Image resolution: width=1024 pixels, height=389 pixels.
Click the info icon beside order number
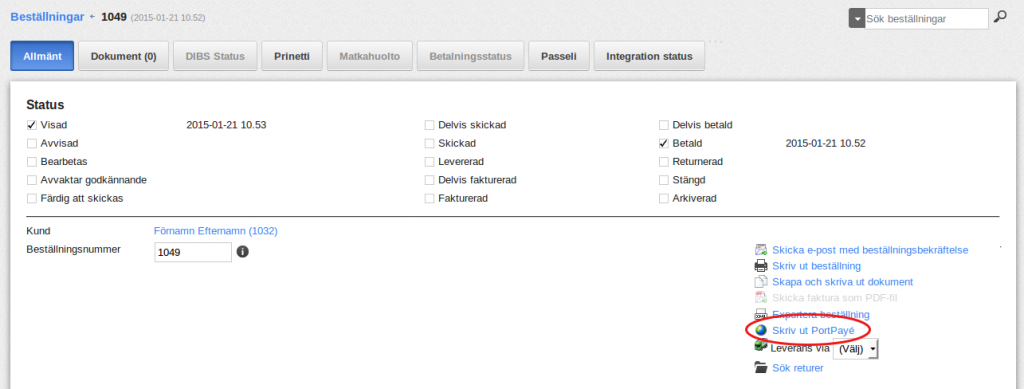coord(242,251)
